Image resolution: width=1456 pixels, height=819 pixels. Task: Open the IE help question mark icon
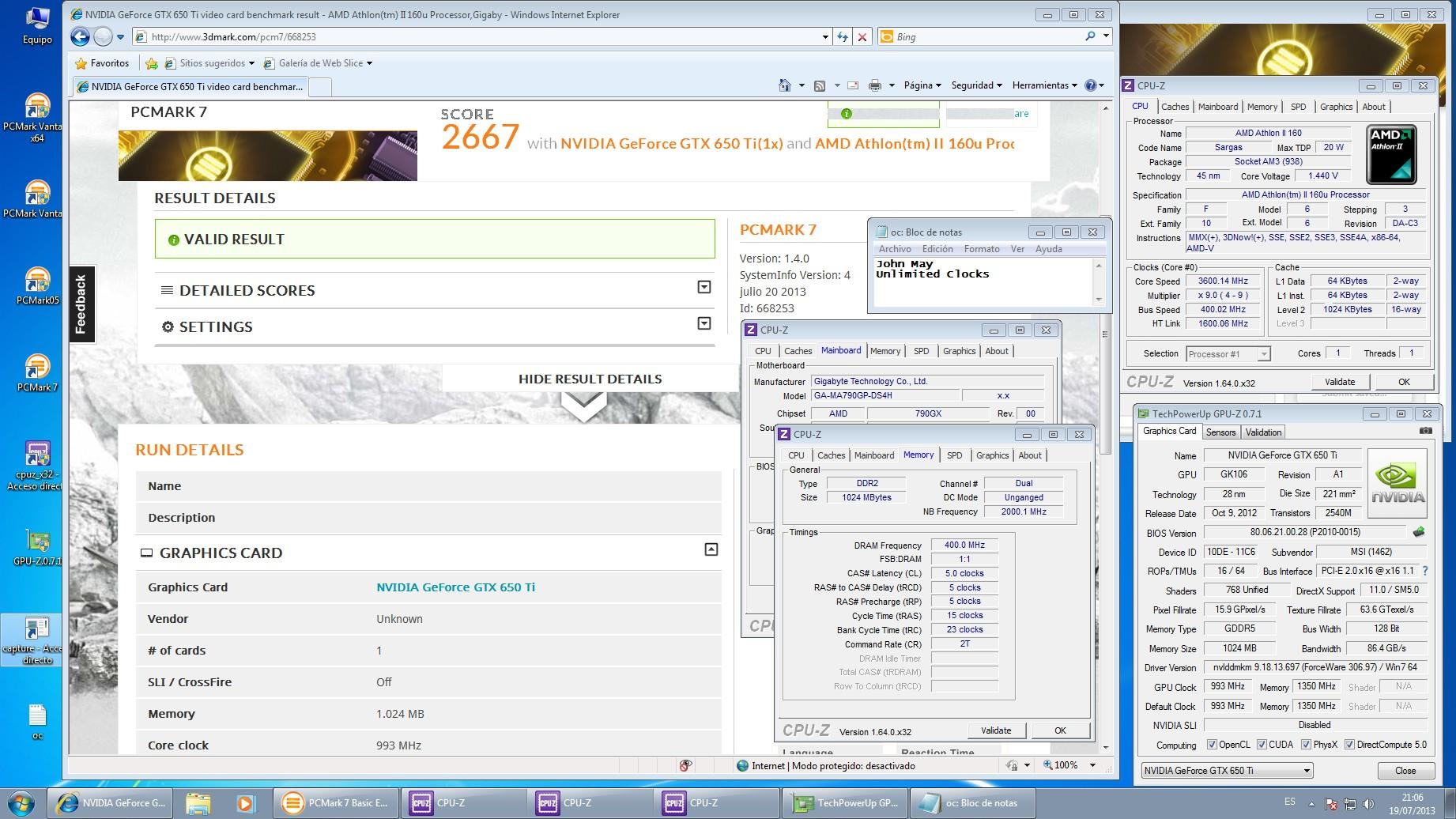pos(1091,85)
